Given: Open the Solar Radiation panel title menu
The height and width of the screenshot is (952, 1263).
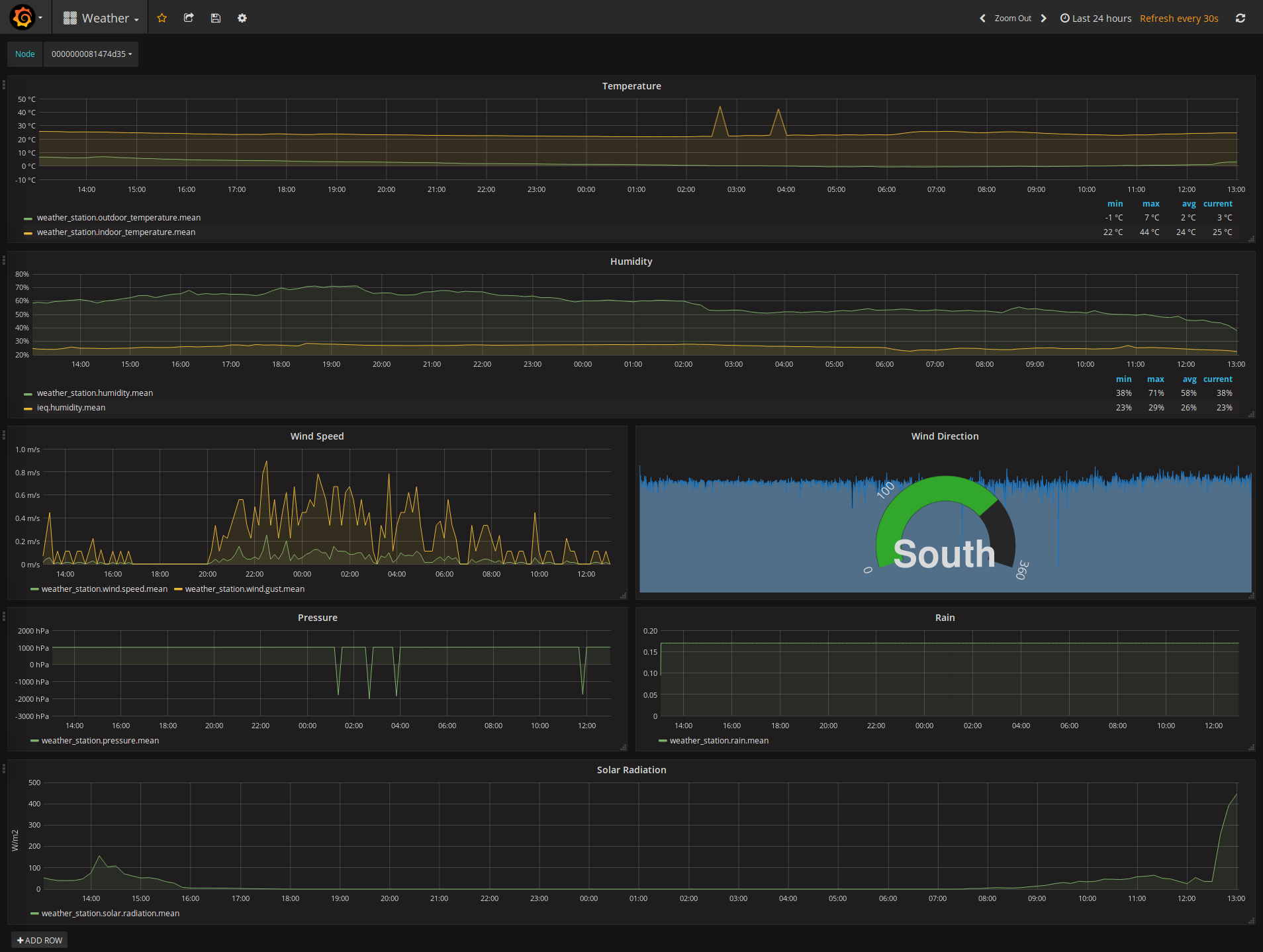Looking at the screenshot, I should pyautogui.click(x=631, y=770).
